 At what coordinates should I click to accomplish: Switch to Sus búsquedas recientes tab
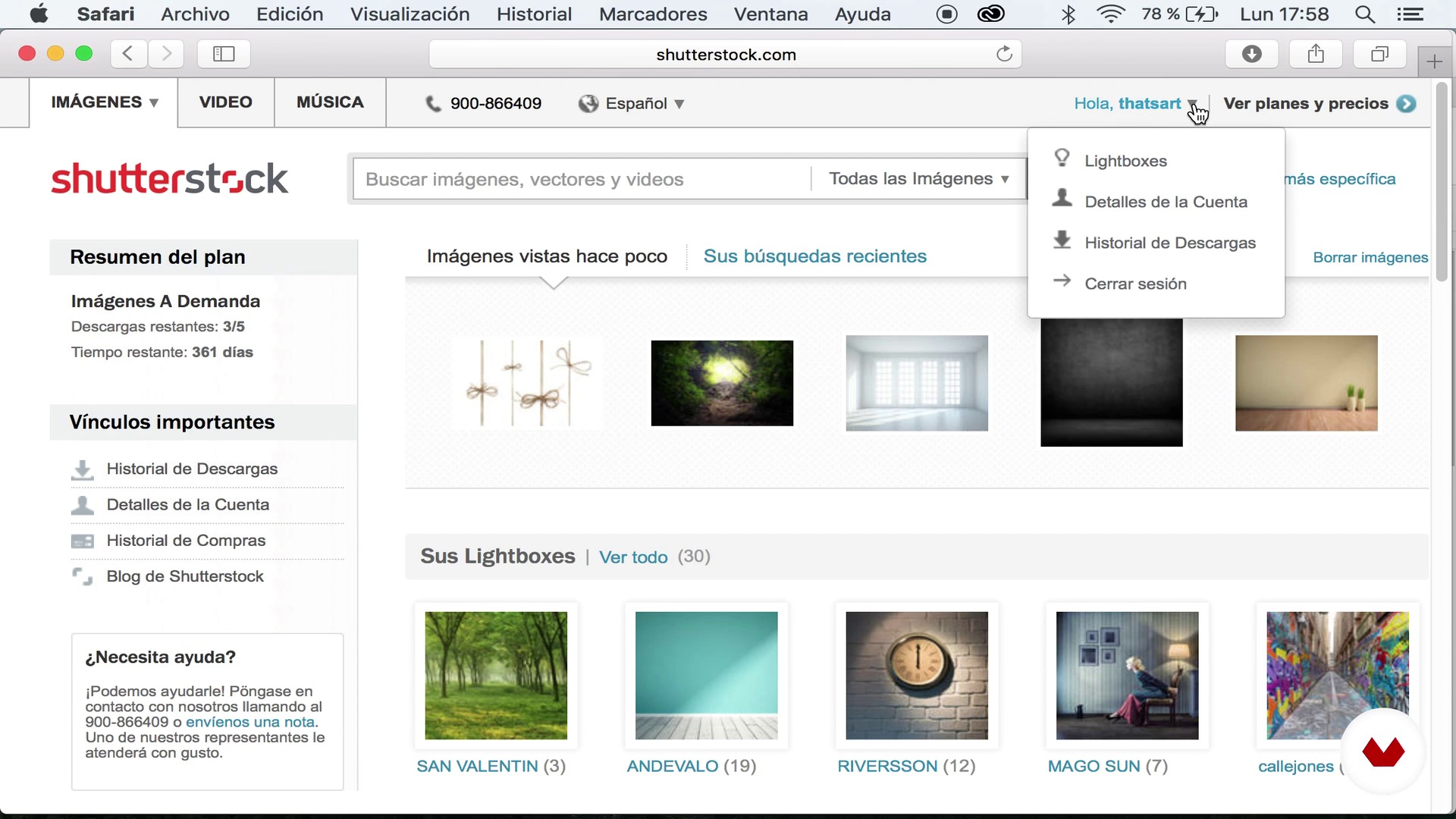click(x=814, y=256)
